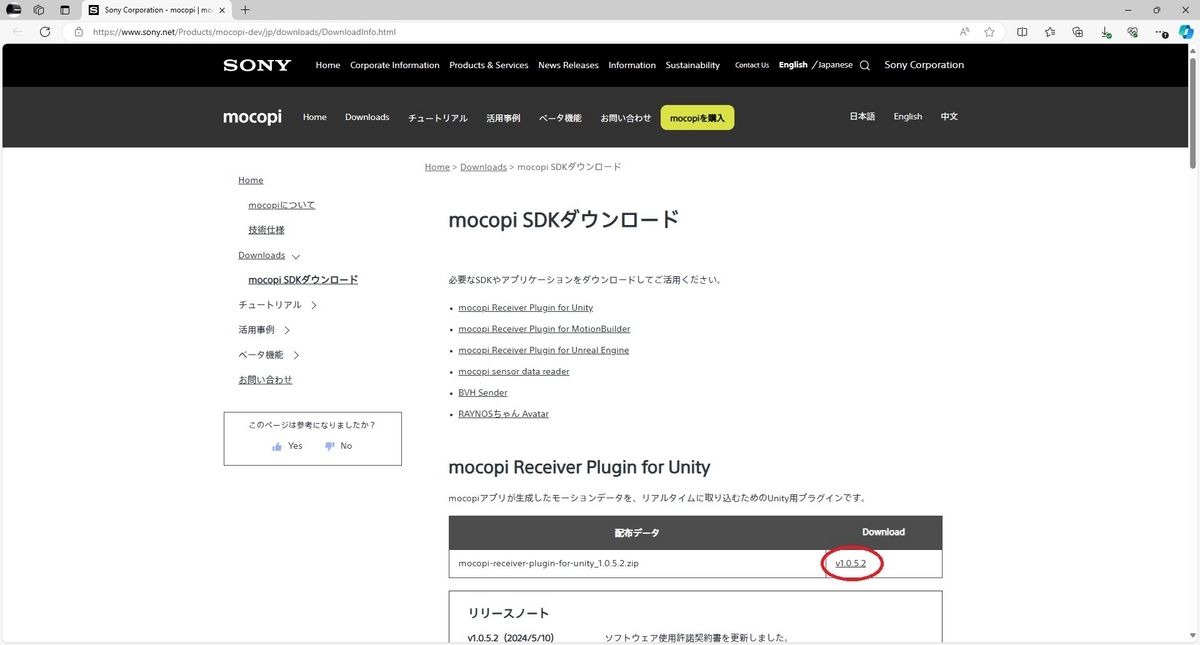Open the tab actions menu icon
The image size is (1200, 645).
click(65, 10)
